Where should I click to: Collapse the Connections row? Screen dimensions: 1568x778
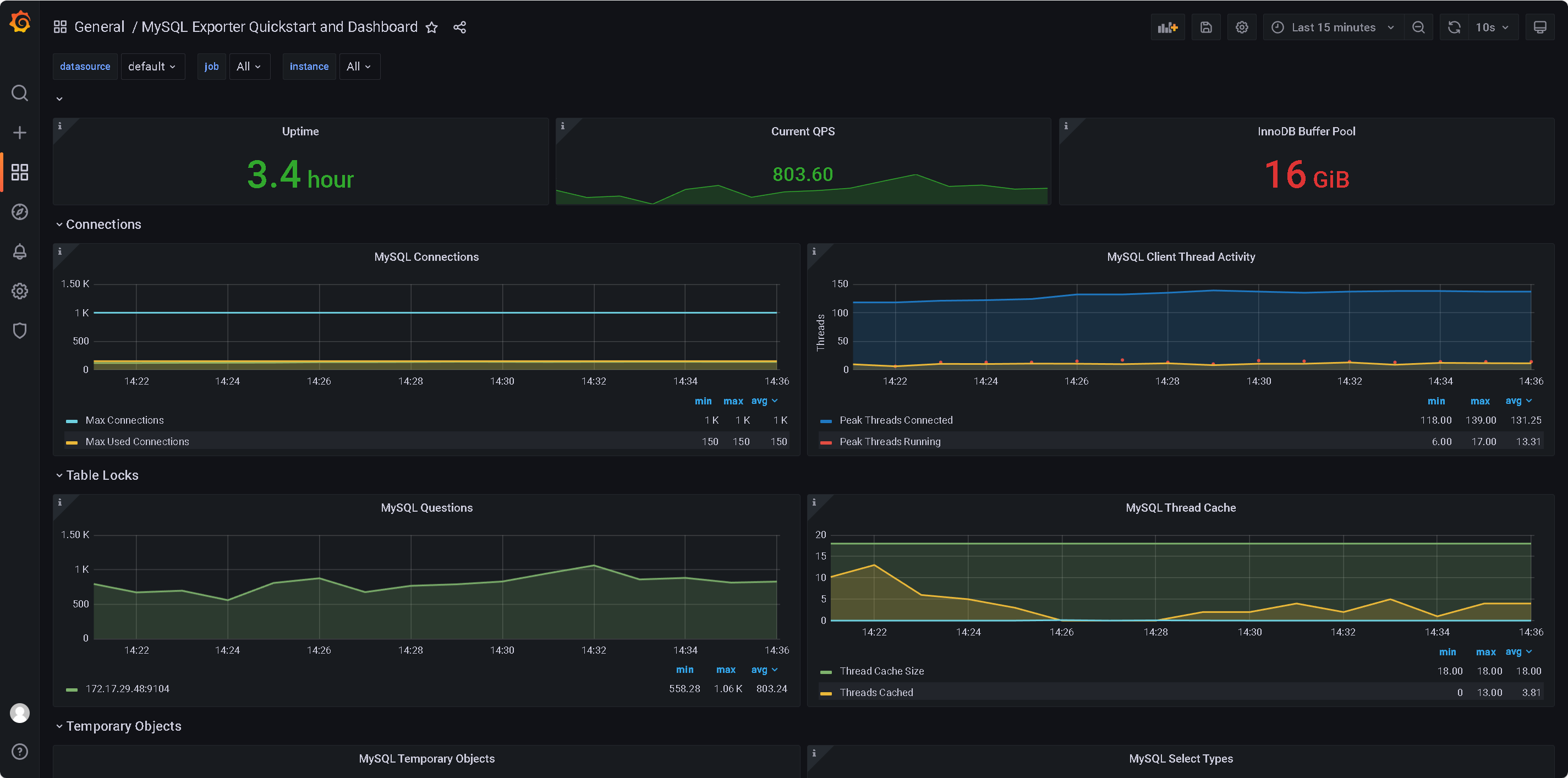pos(103,224)
